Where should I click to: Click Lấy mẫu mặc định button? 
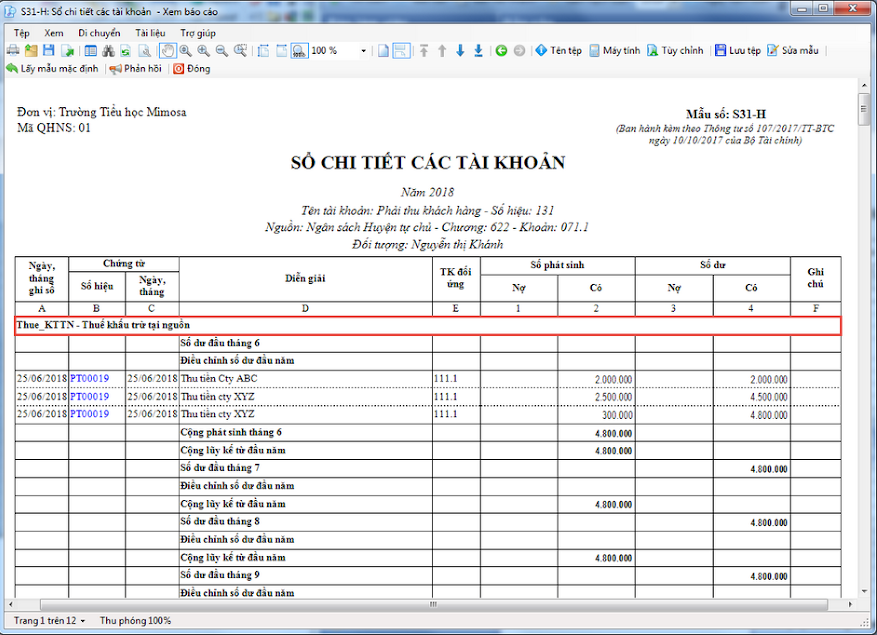[x=53, y=69]
